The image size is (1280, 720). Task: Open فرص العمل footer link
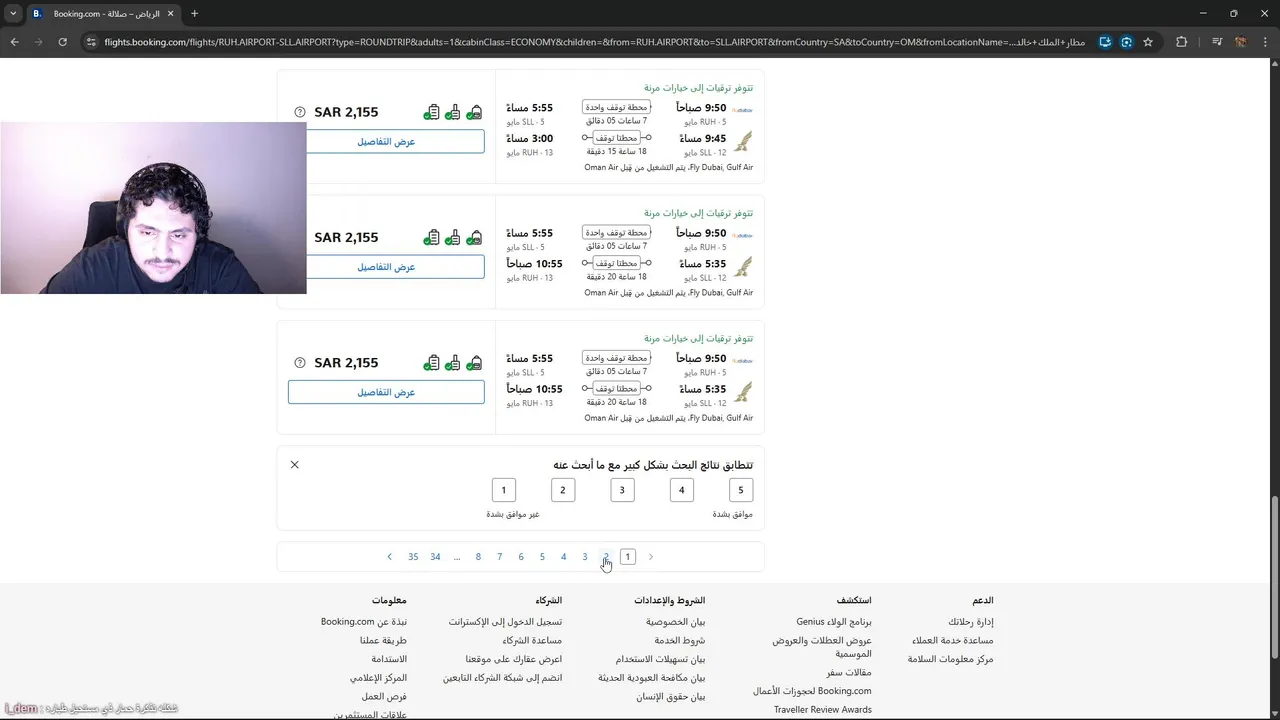pos(384,697)
